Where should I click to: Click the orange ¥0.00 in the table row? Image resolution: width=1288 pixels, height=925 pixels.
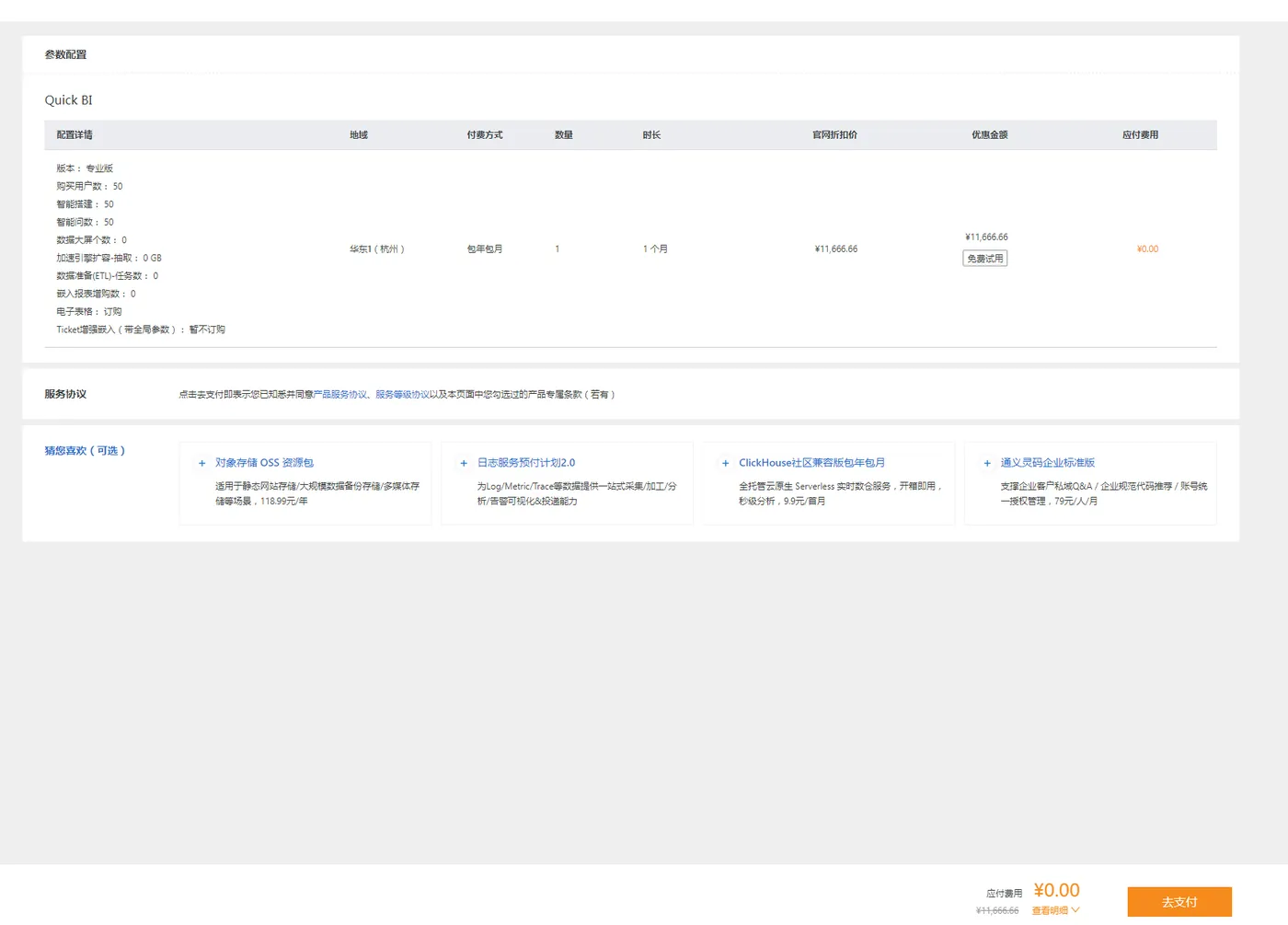[1147, 249]
